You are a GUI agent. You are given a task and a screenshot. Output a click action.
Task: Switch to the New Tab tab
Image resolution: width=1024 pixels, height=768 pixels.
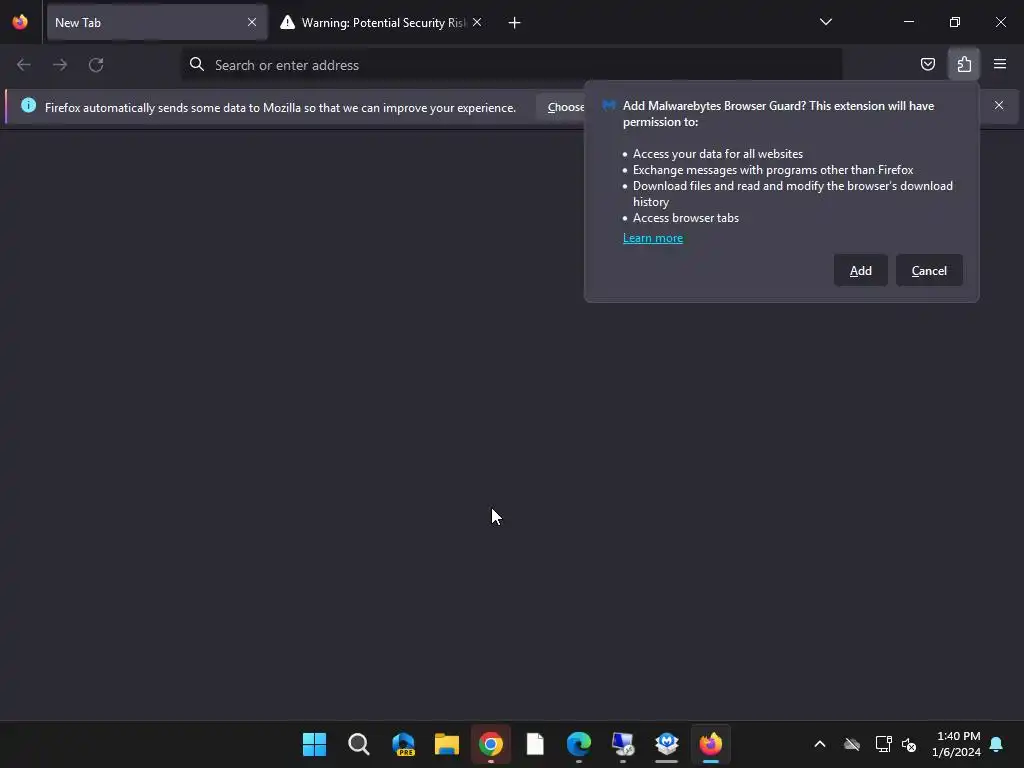click(157, 22)
